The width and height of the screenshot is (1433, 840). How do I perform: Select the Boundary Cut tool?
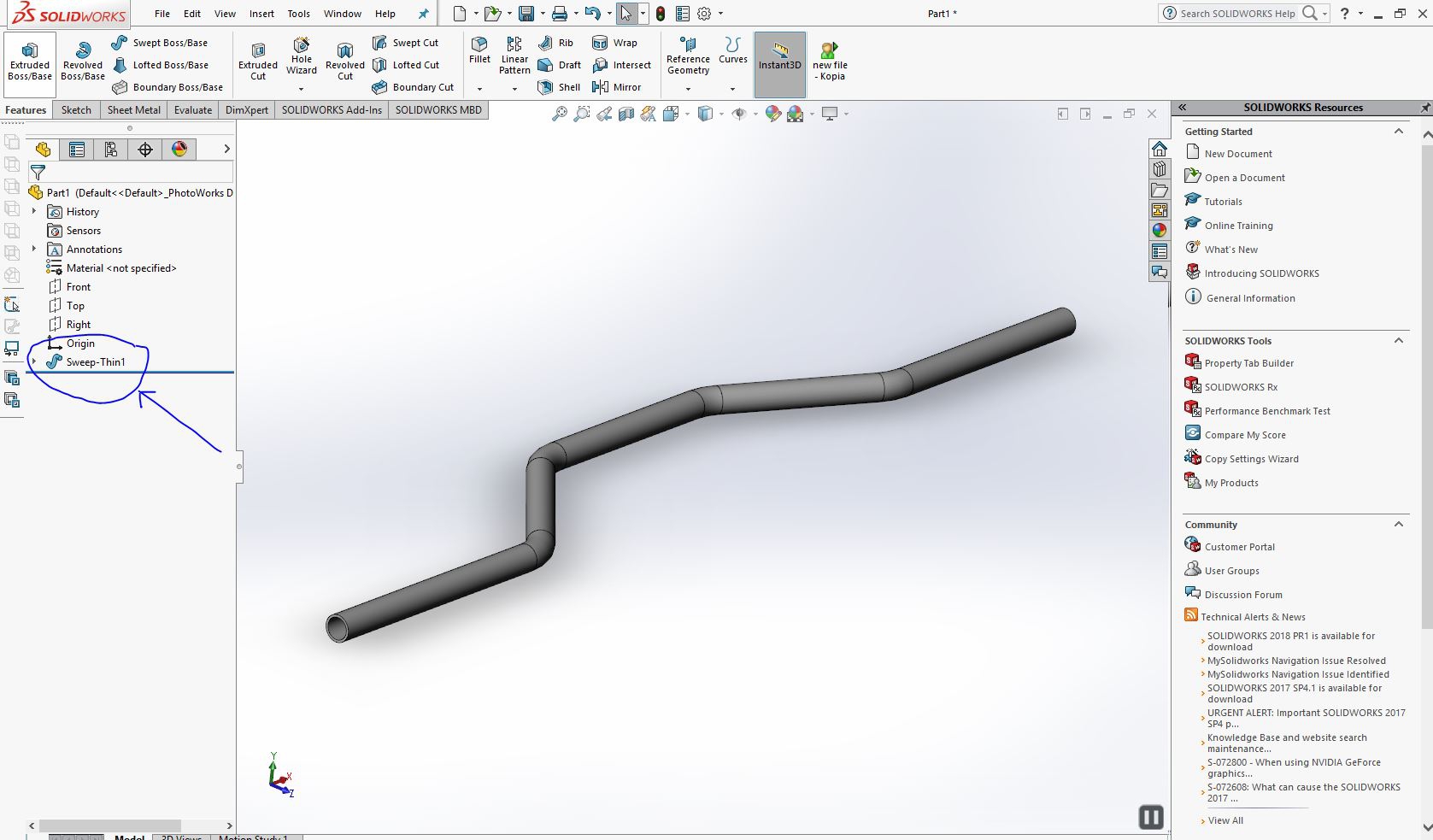pos(414,87)
